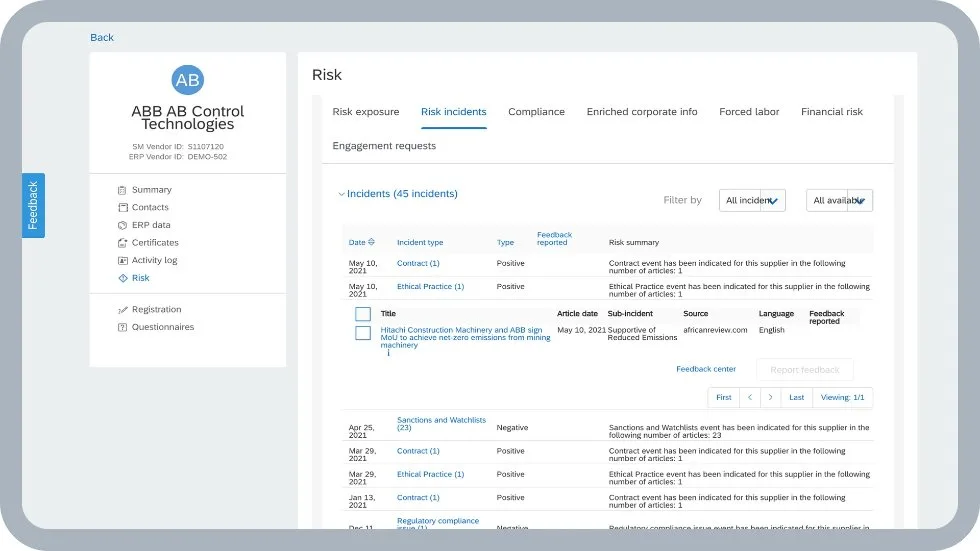The height and width of the screenshot is (551, 980).
Task: Click the SM Vendor ID S1107120 text
Action: (x=178, y=147)
